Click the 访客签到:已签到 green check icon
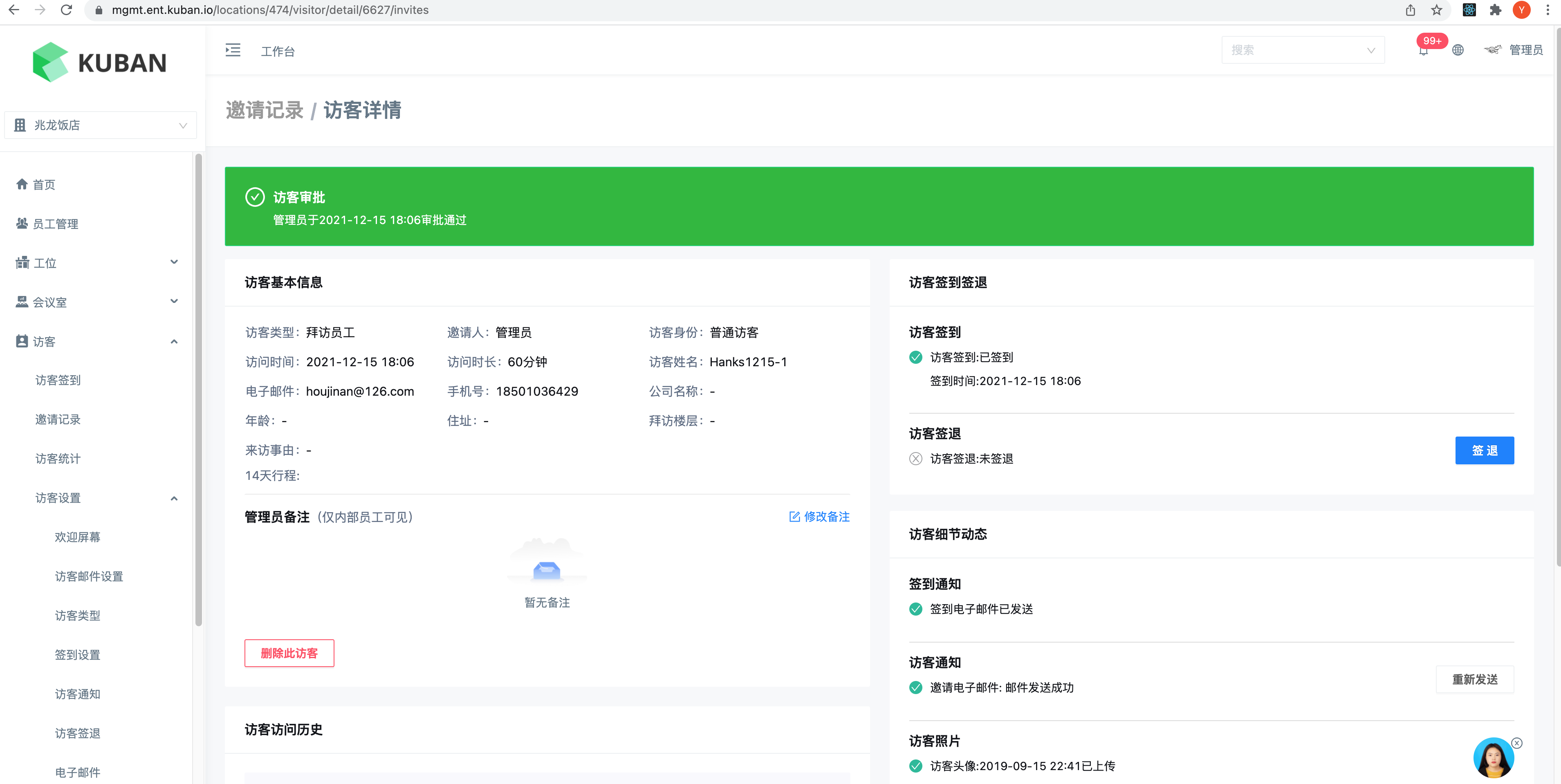Screen dimensions: 1561x784 pyautogui.click(x=916, y=358)
